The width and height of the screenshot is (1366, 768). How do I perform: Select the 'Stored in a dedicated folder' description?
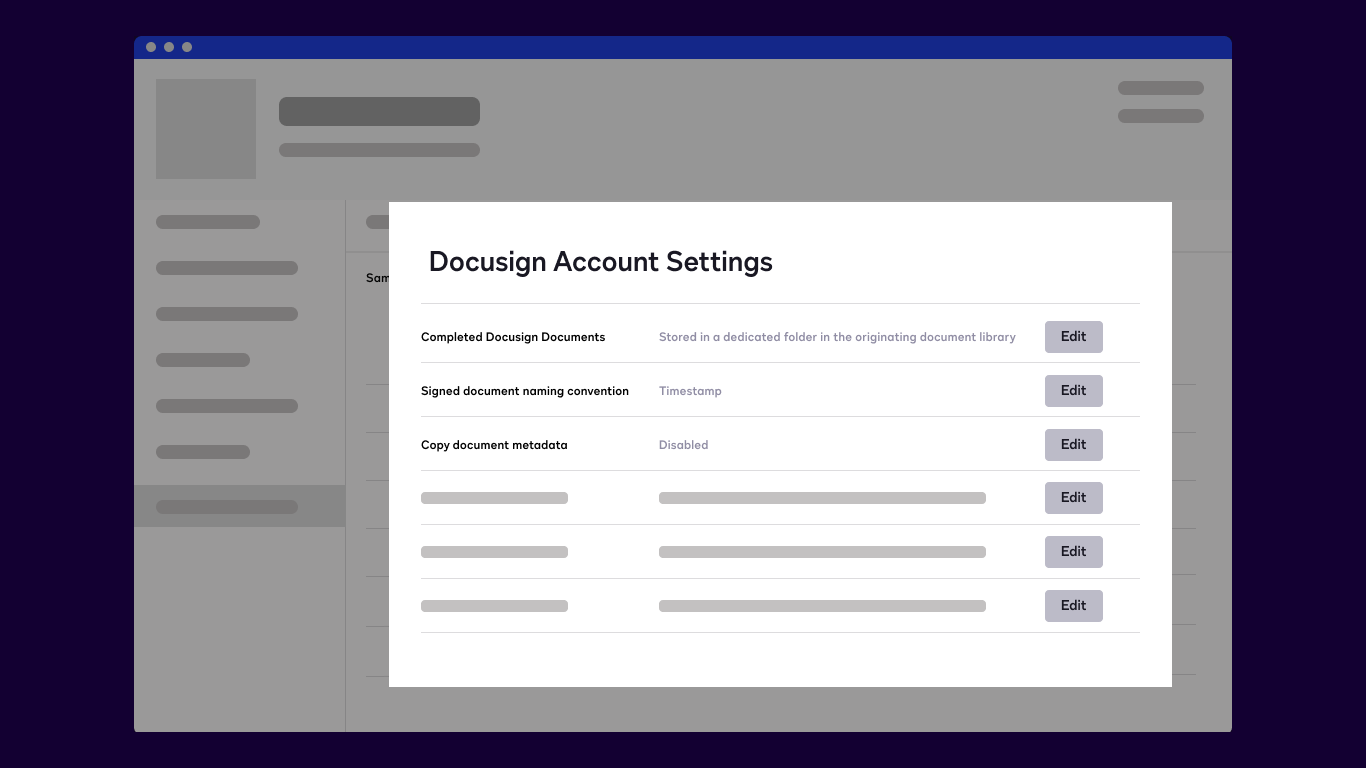coord(837,337)
